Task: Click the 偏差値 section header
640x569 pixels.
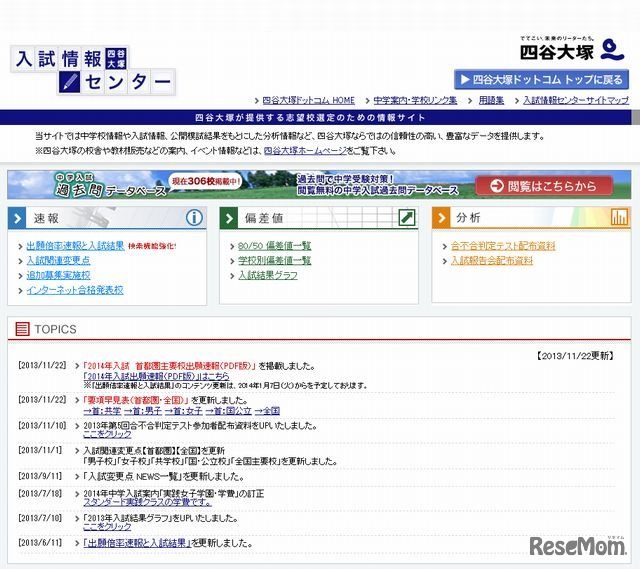Action: (319, 218)
